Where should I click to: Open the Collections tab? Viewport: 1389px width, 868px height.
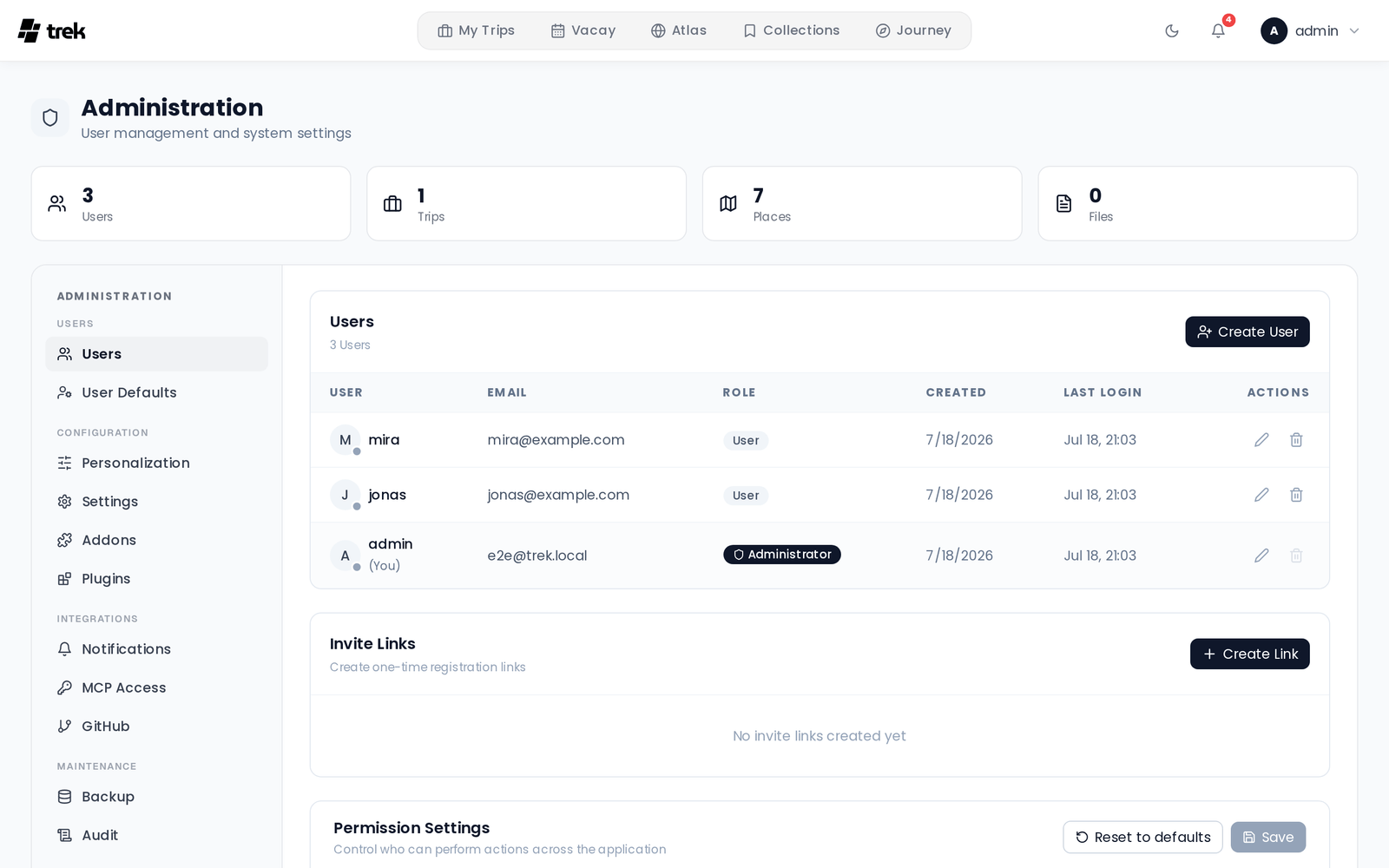[x=792, y=30]
